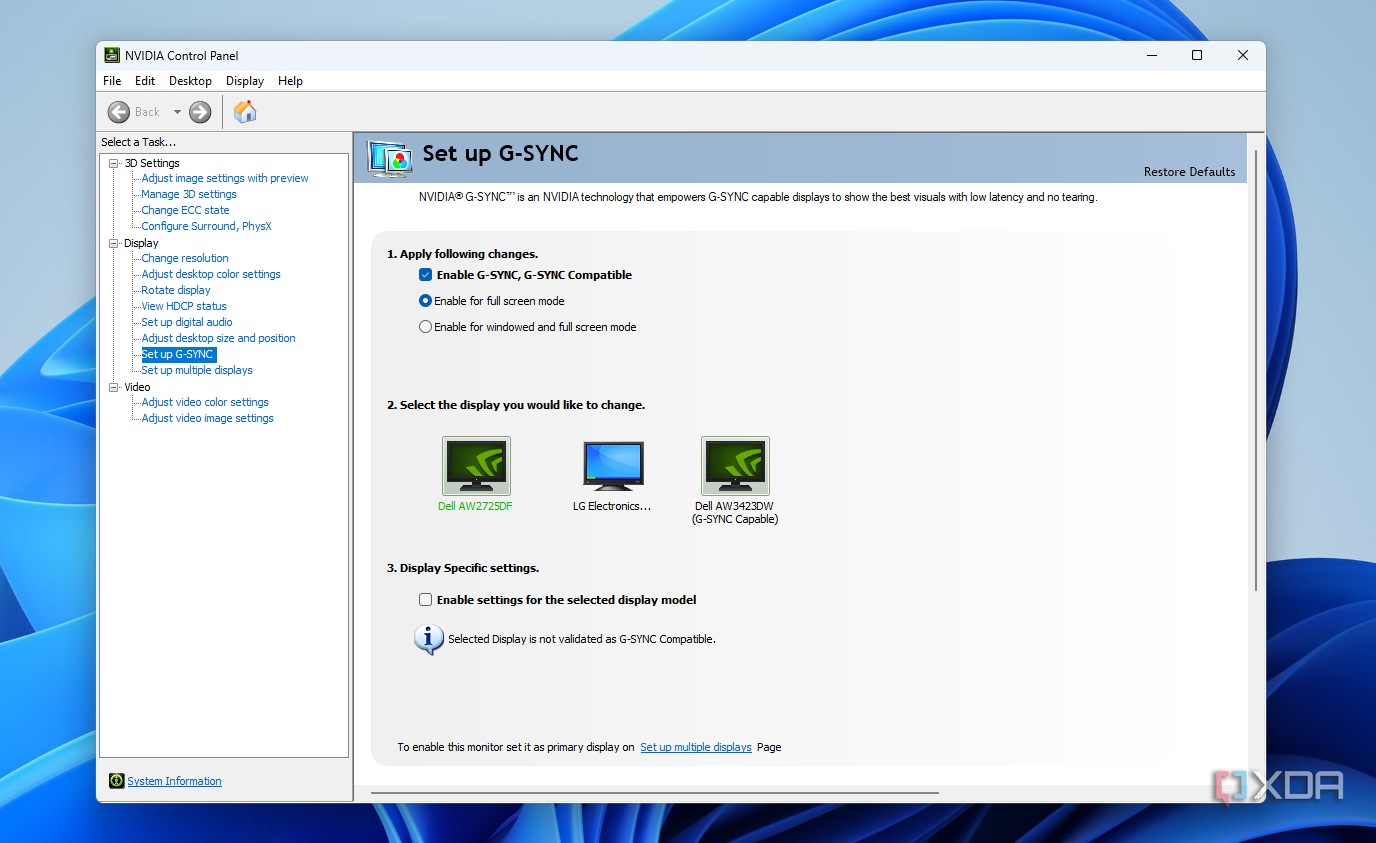1376x843 pixels.
Task: Open the Back button dropdown arrow
Action: (x=178, y=112)
